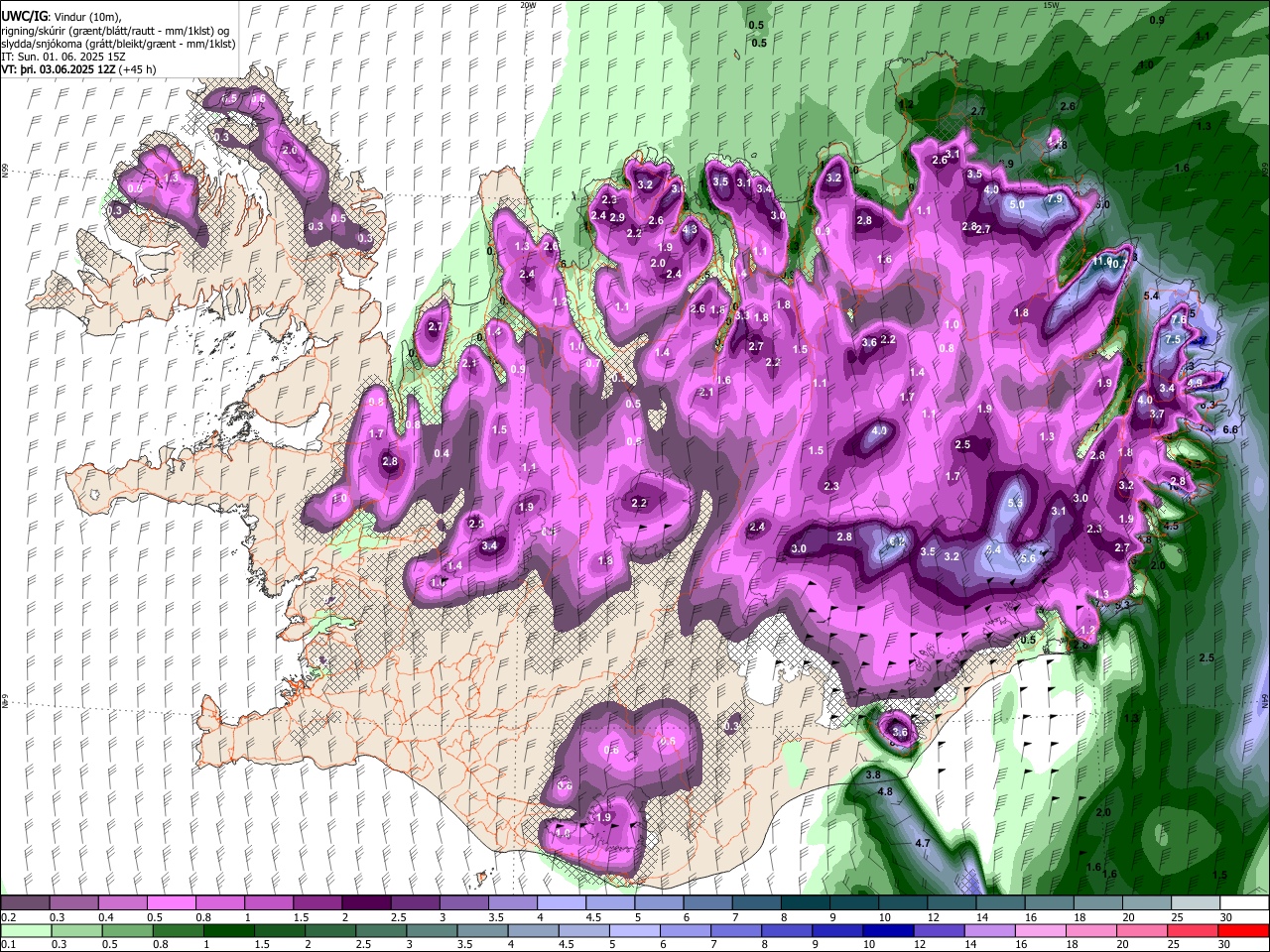Click the dark navy legend swatch labeled 10
This screenshot has width=1270, height=952.
[x=888, y=931]
